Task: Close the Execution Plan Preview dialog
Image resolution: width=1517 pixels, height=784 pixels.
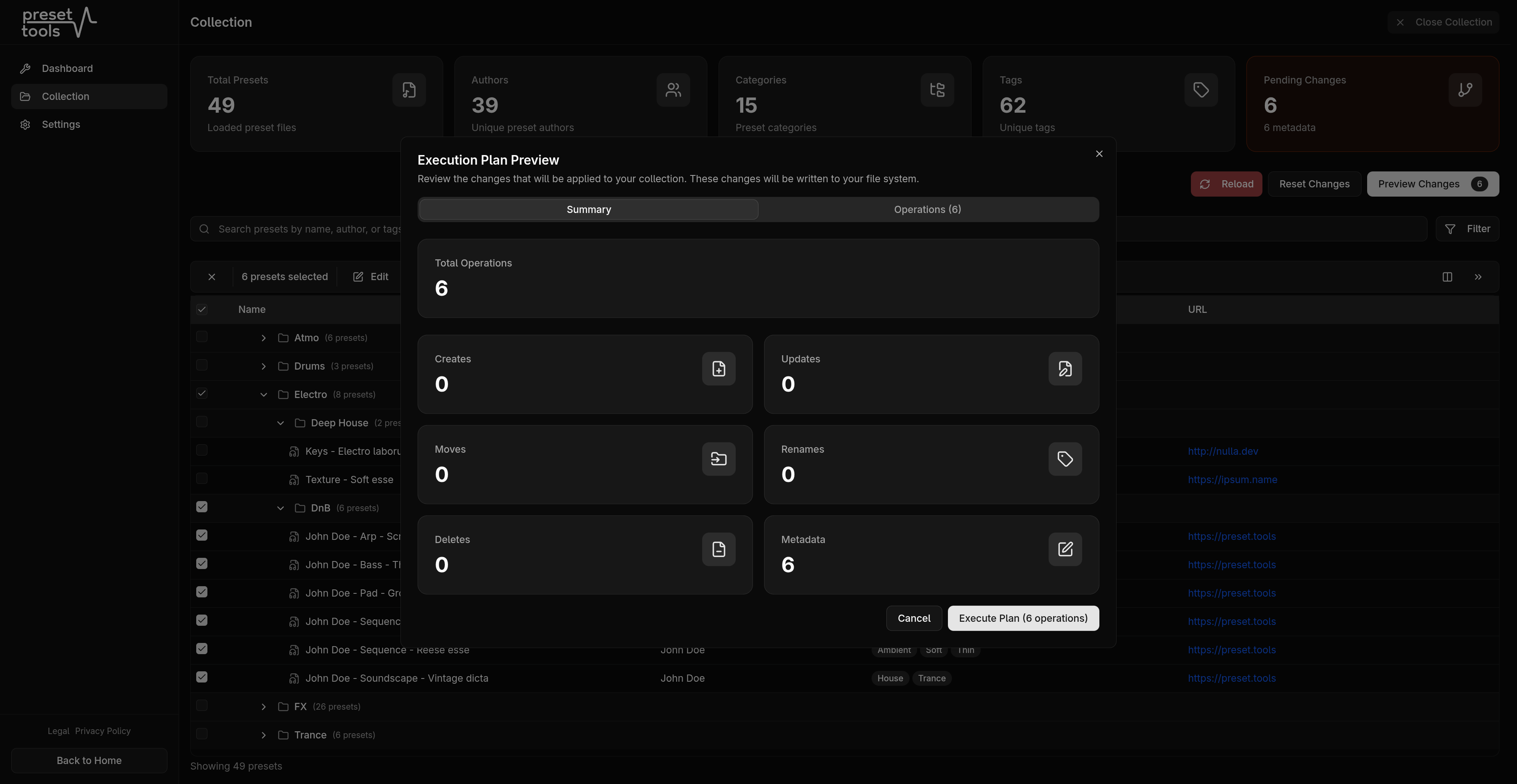Action: [x=1099, y=154]
